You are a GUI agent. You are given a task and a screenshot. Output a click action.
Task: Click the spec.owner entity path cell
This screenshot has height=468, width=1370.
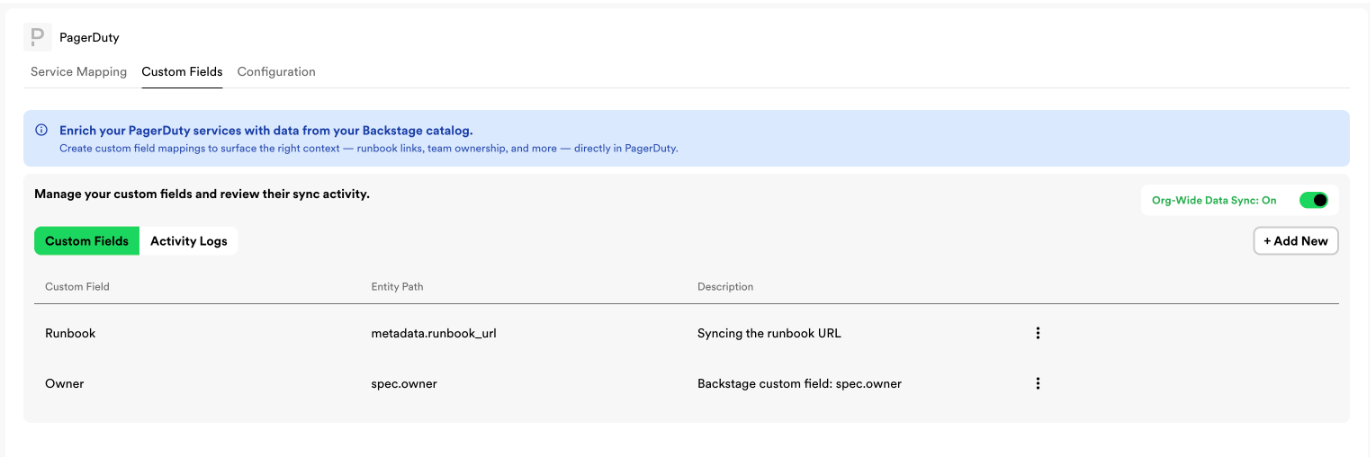coord(404,383)
